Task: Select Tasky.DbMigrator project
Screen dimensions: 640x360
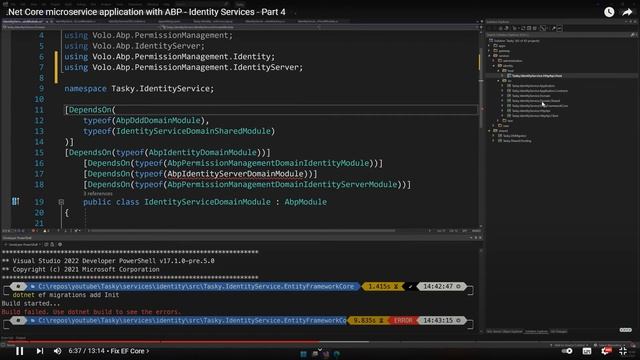Action: point(514,136)
